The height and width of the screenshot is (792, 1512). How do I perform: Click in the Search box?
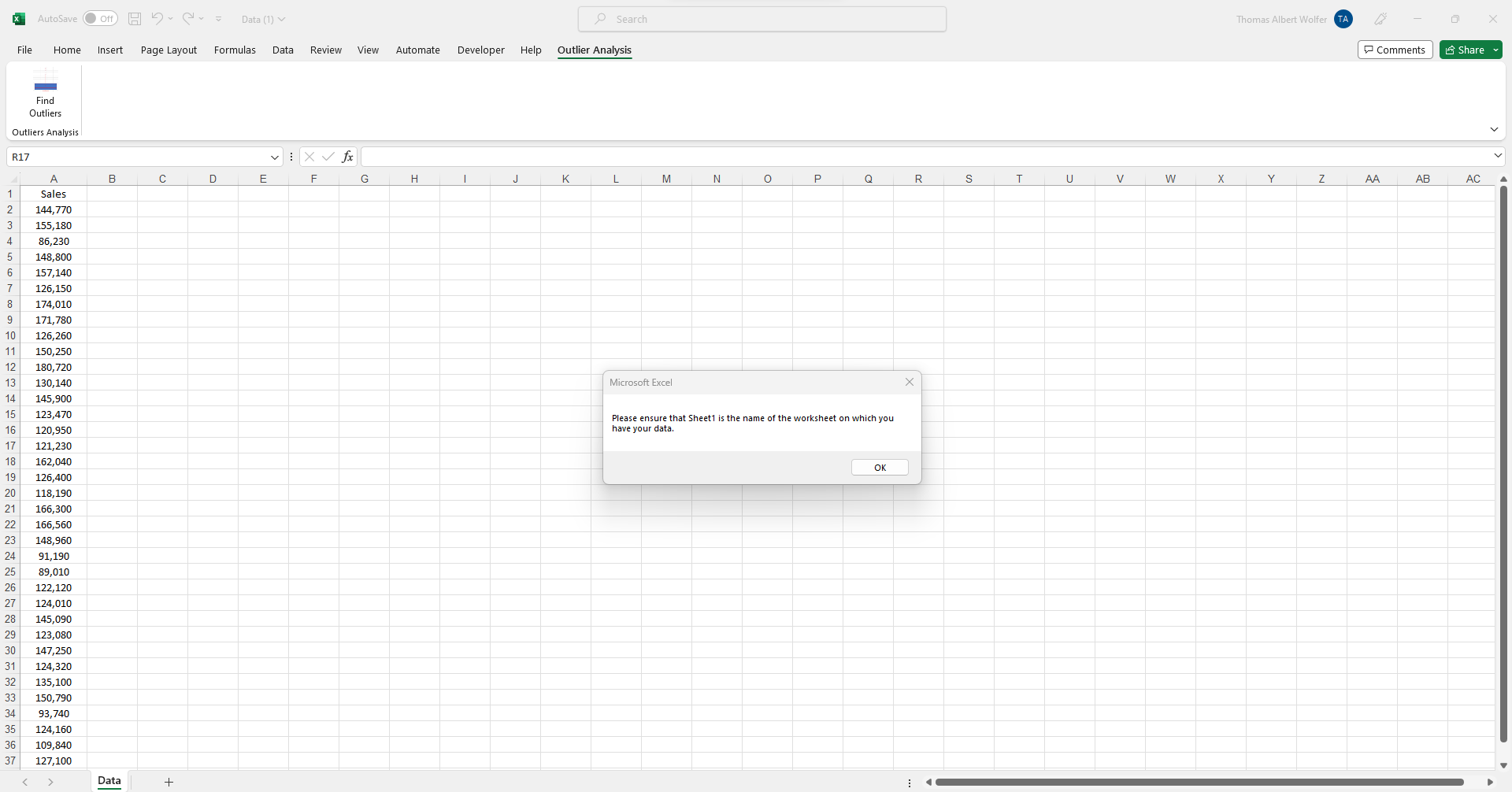762,19
